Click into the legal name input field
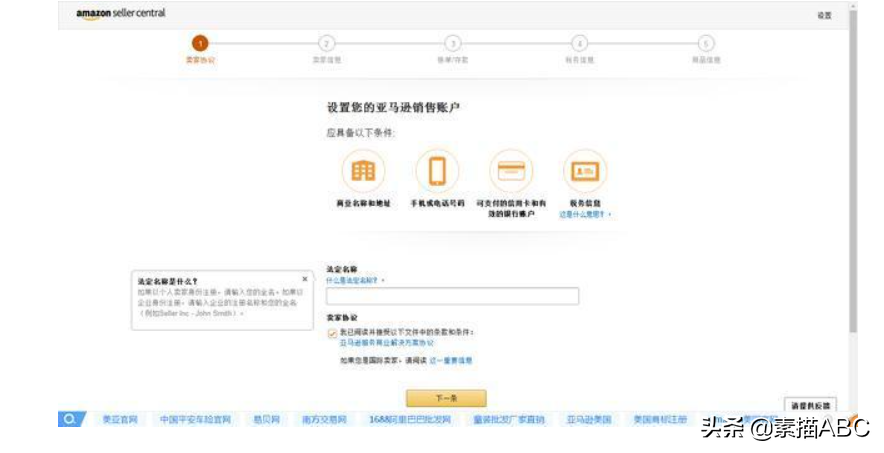The width and height of the screenshot is (884, 453). [452, 296]
